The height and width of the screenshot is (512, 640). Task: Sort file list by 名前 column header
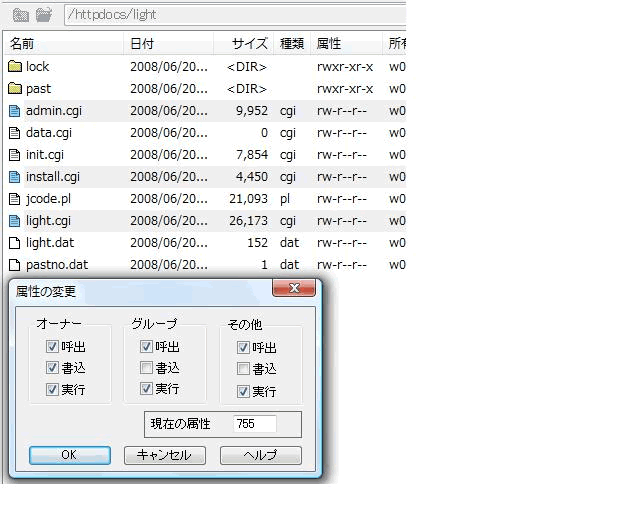[x=60, y=44]
